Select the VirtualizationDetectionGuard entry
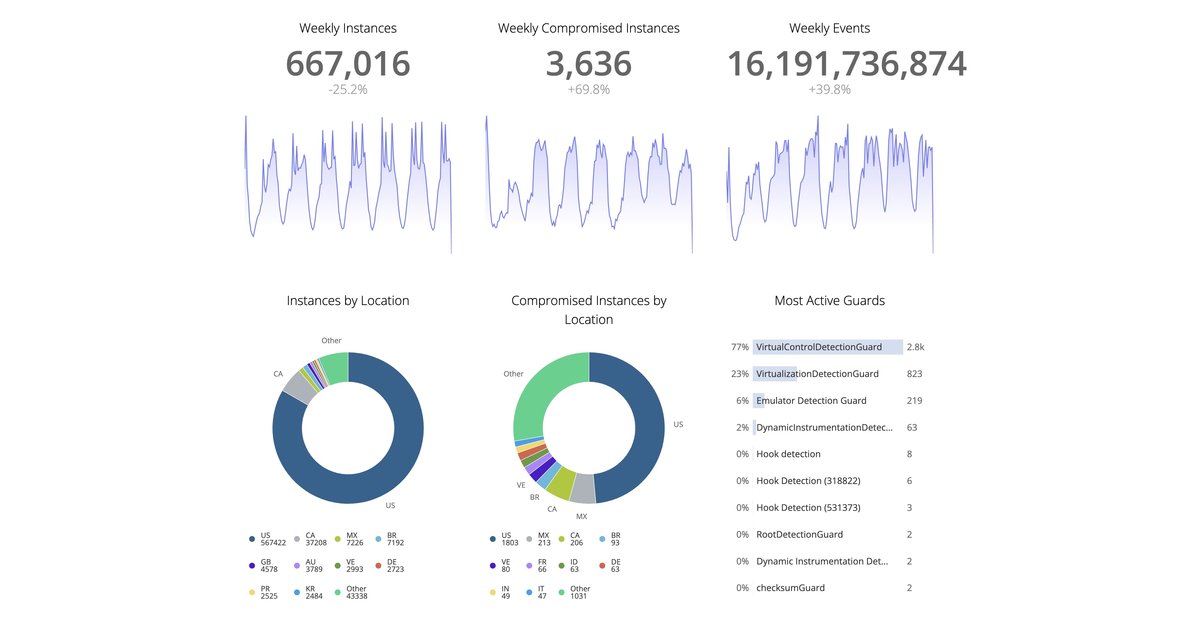This screenshot has height=627, width=1200. coord(817,374)
